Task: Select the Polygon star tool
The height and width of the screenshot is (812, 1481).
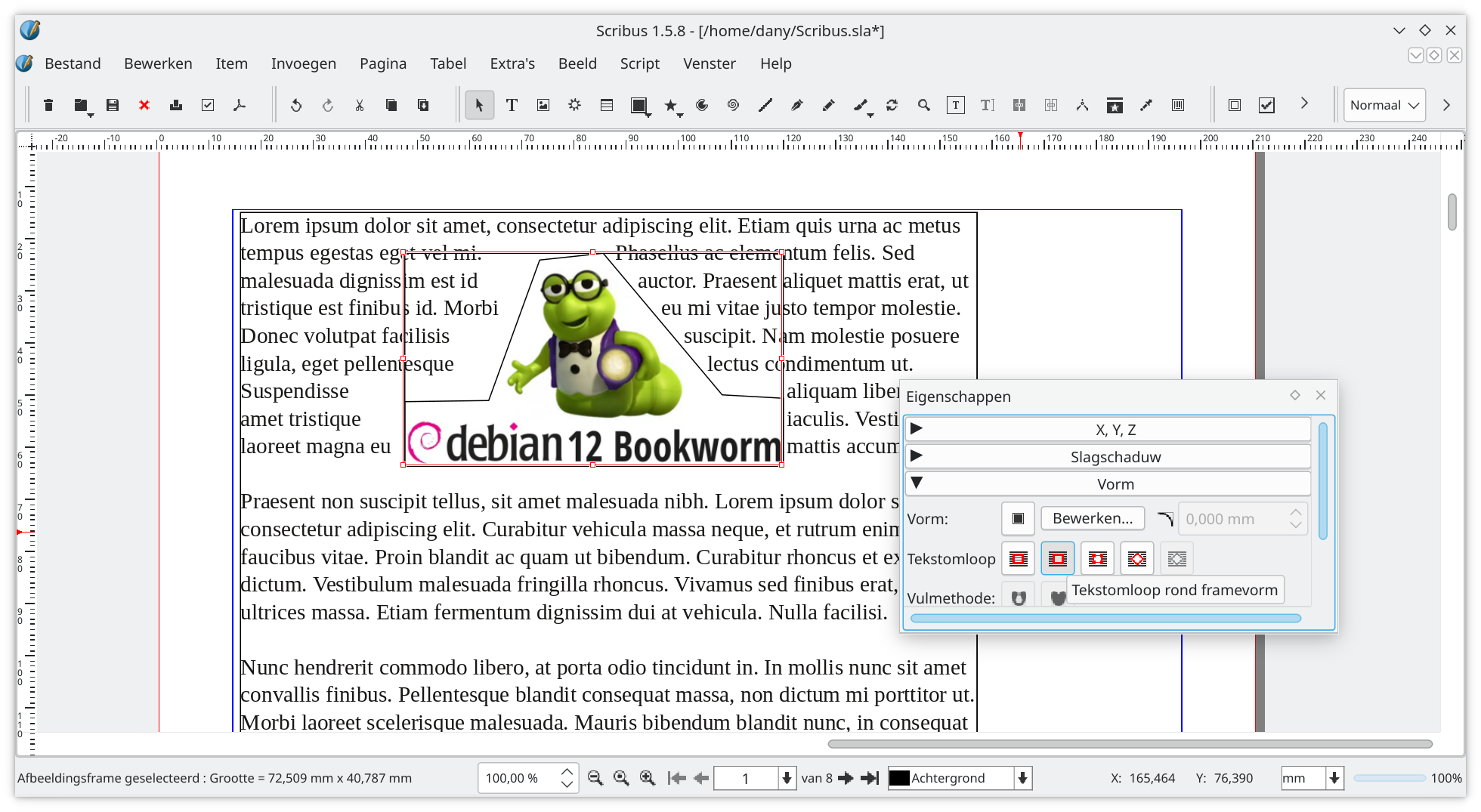Action: coord(670,105)
